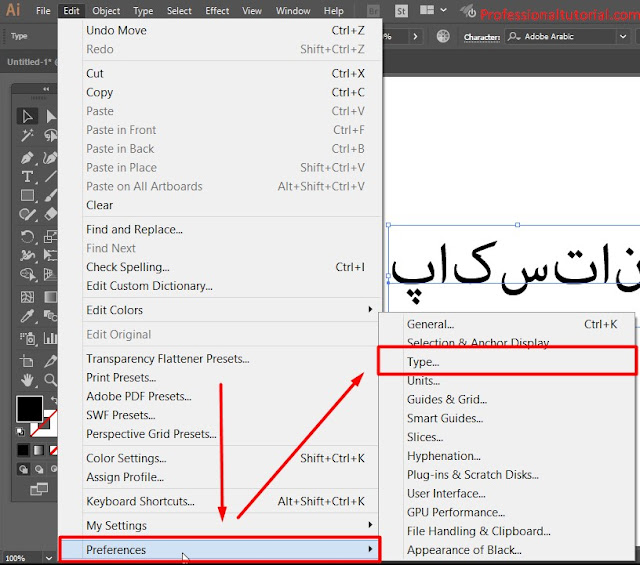Expand the opacity arrow in control bar

click(x=415, y=36)
